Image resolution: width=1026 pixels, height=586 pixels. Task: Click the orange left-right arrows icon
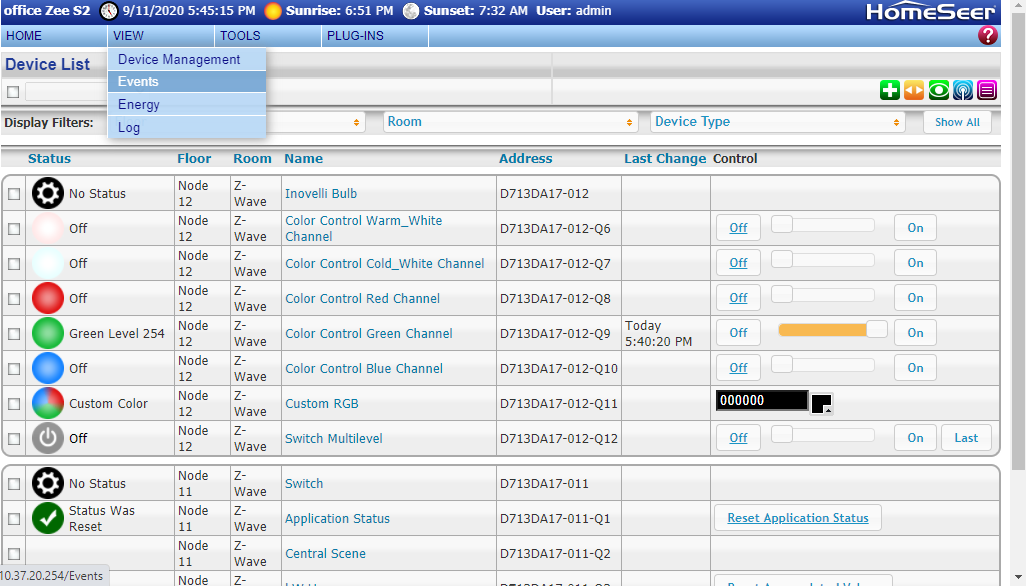[914, 90]
